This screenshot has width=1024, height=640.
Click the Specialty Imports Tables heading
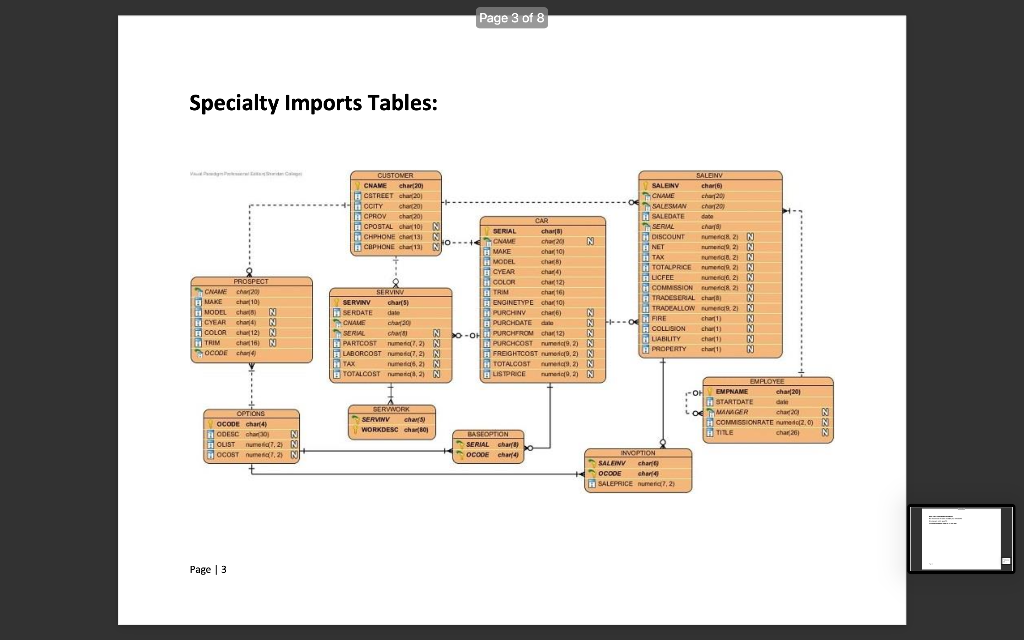click(x=313, y=103)
